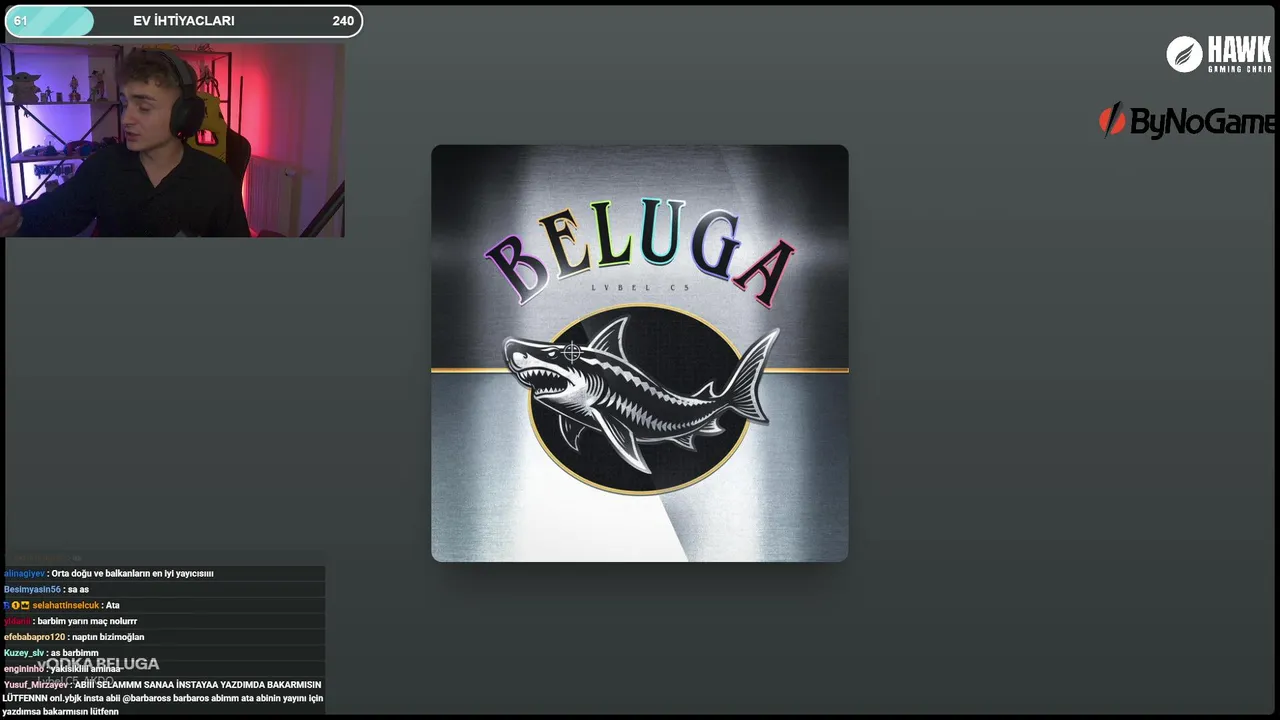Image resolution: width=1280 pixels, height=720 pixels.
Task: Click the 'barbim yarın maç nolurrr' message
Action: pos(87,621)
